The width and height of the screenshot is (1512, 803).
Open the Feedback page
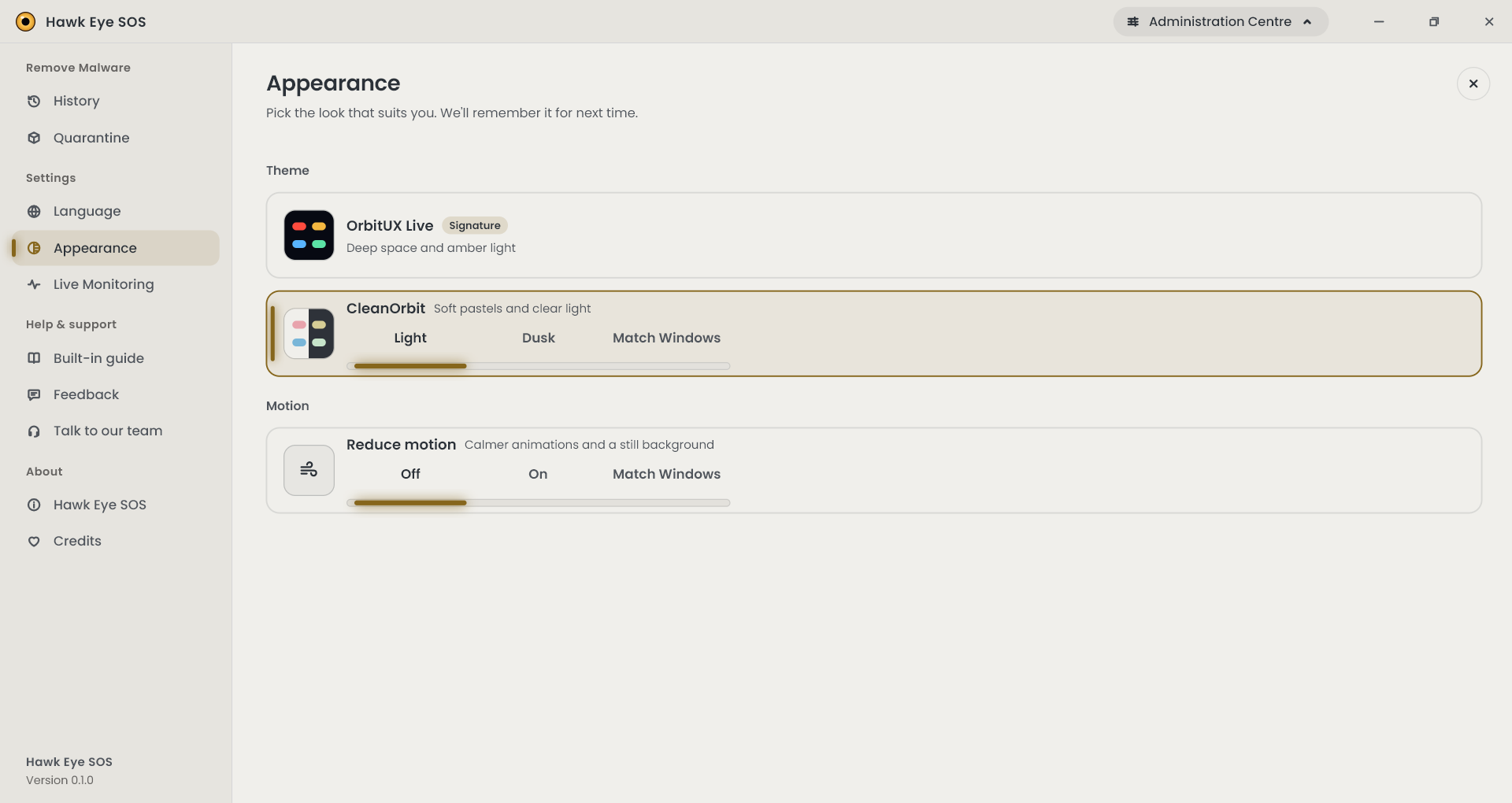pyautogui.click(x=115, y=394)
